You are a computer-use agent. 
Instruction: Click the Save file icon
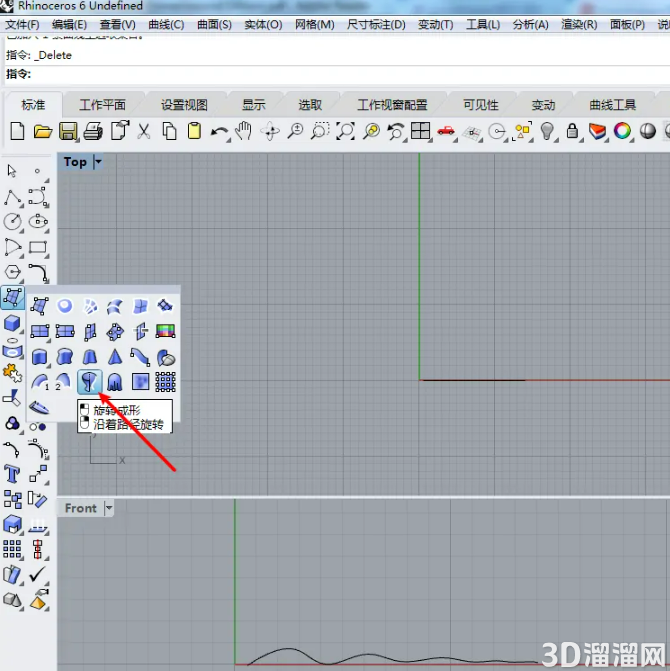pyautogui.click(x=68, y=131)
